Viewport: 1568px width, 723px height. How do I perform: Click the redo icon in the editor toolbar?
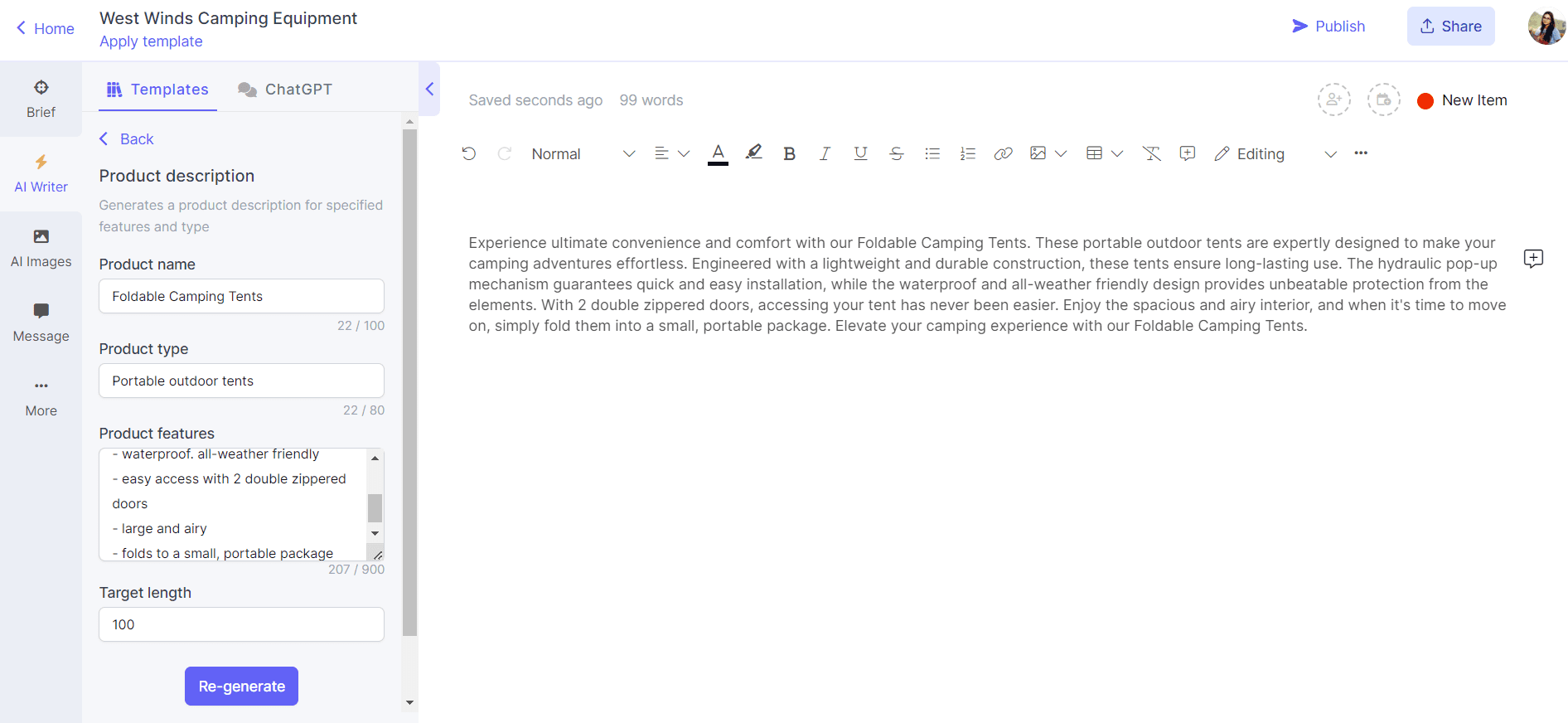pyautogui.click(x=504, y=153)
